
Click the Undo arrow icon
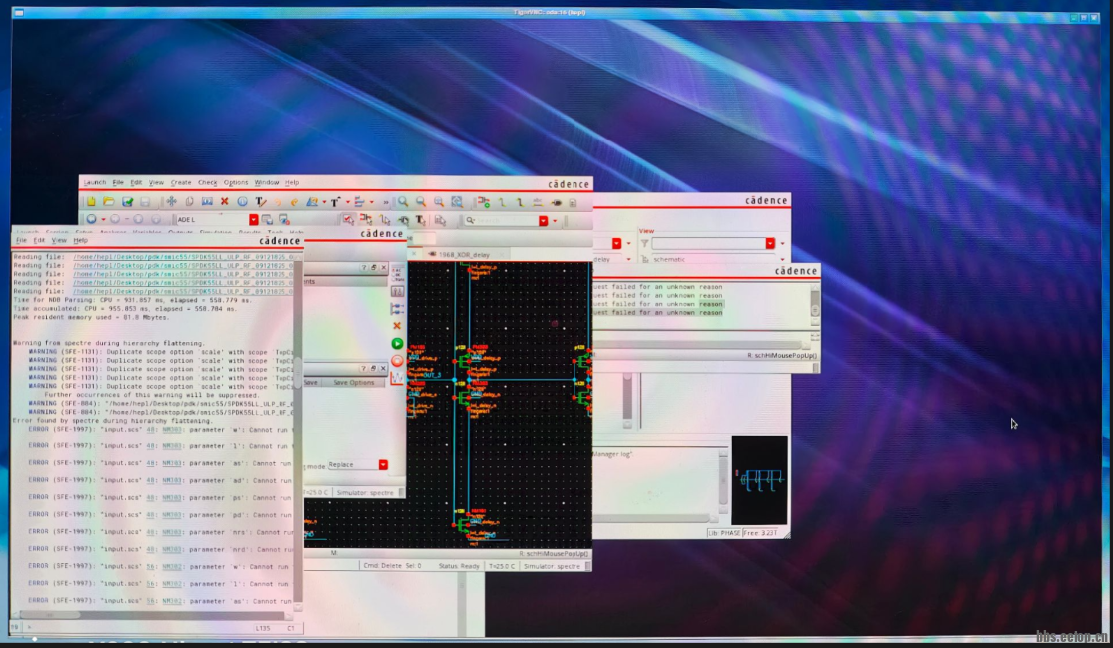[278, 202]
